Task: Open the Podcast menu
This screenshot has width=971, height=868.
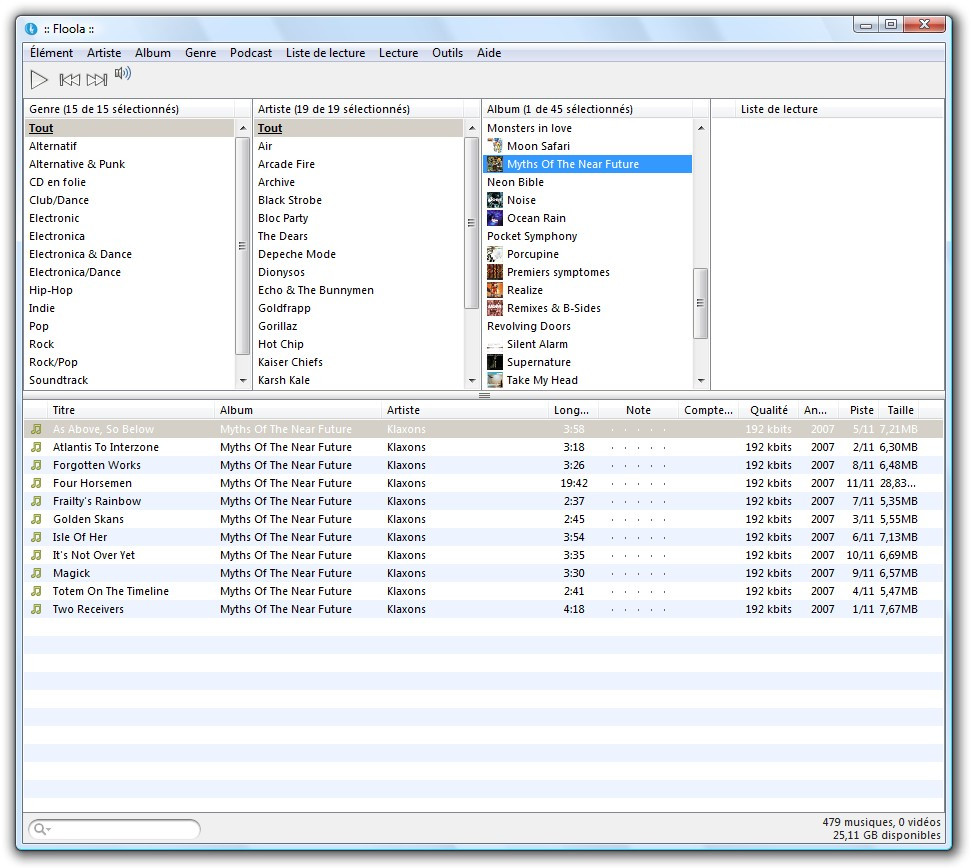Action: coord(251,53)
